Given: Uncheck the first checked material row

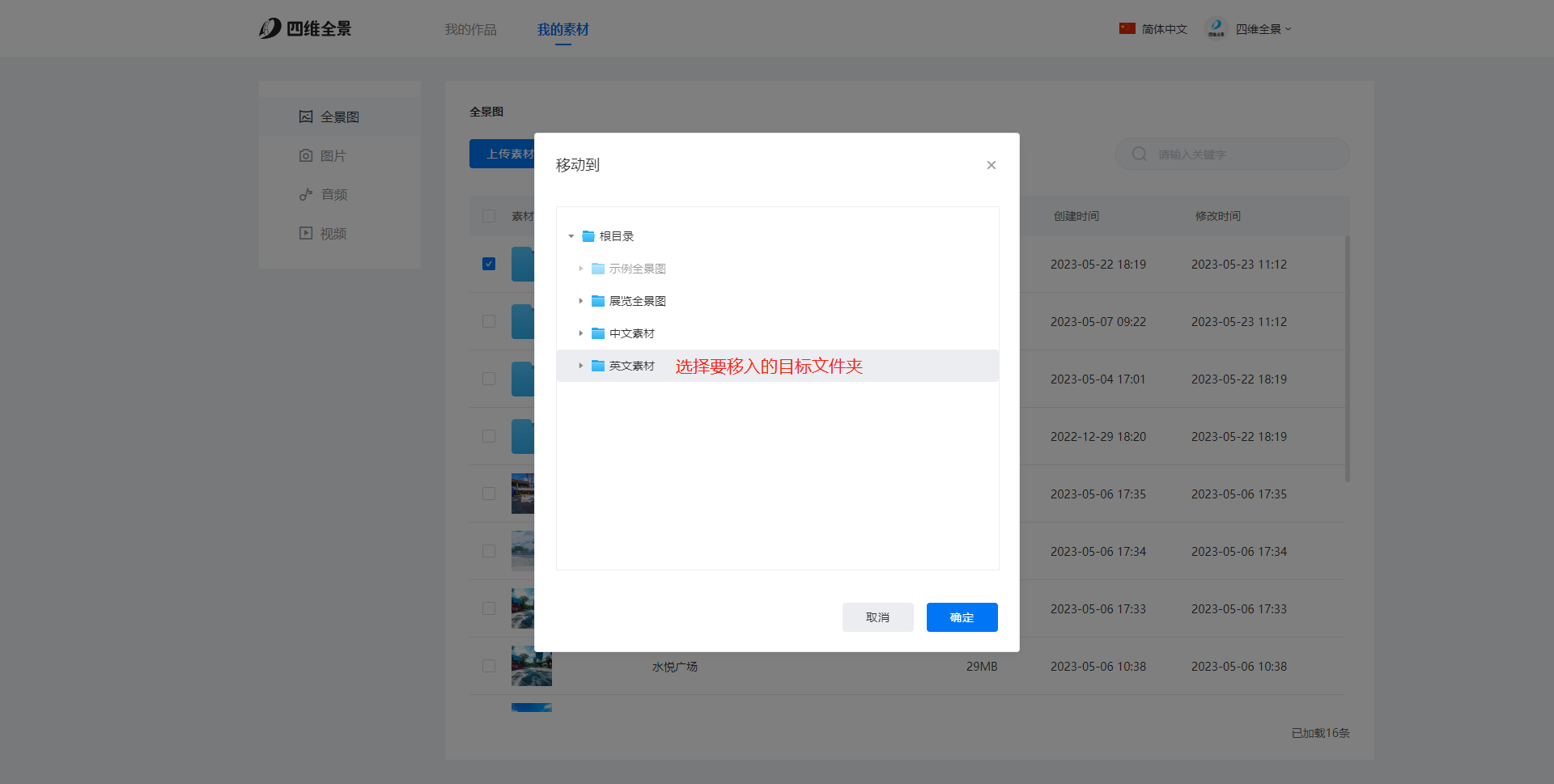Looking at the screenshot, I should click(489, 264).
